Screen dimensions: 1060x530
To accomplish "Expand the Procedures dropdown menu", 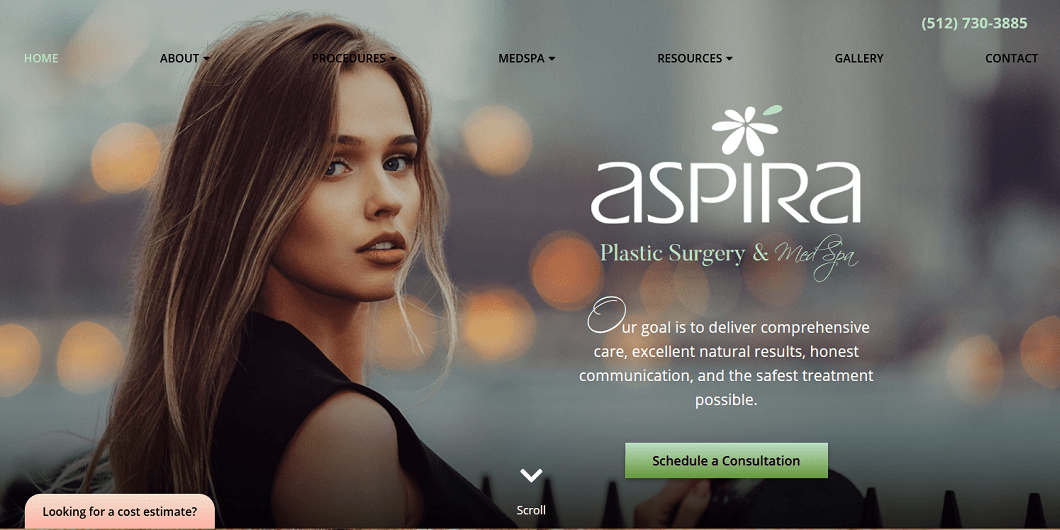I will (x=354, y=58).
